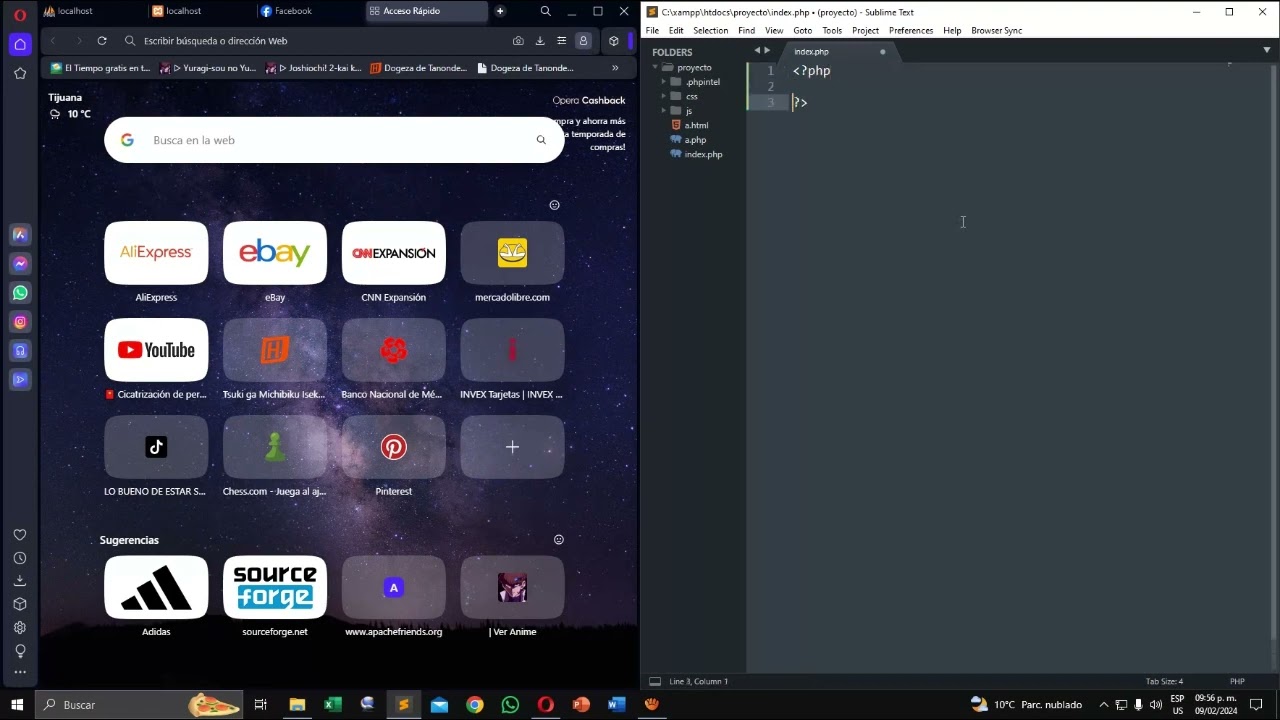Open index.php in the Sublime sidebar
This screenshot has width=1280, height=720.
click(x=703, y=154)
